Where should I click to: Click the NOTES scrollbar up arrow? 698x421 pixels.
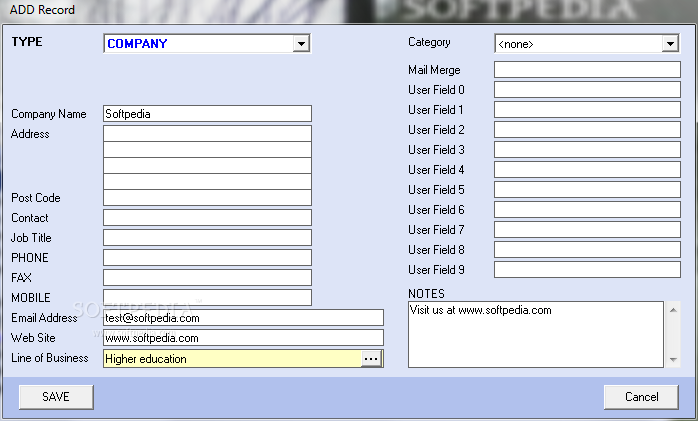coord(673,310)
